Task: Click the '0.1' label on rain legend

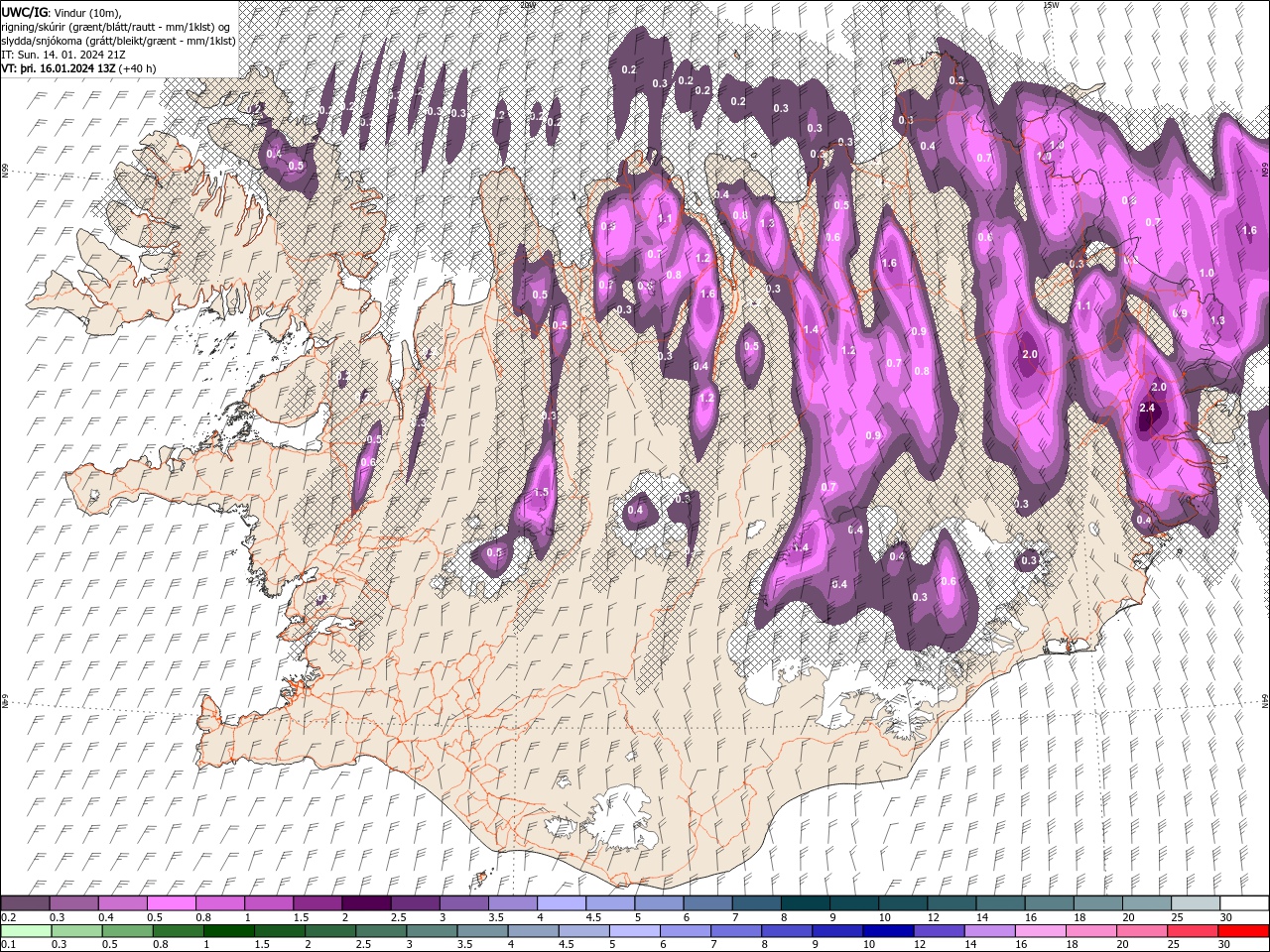Action: tap(8, 945)
